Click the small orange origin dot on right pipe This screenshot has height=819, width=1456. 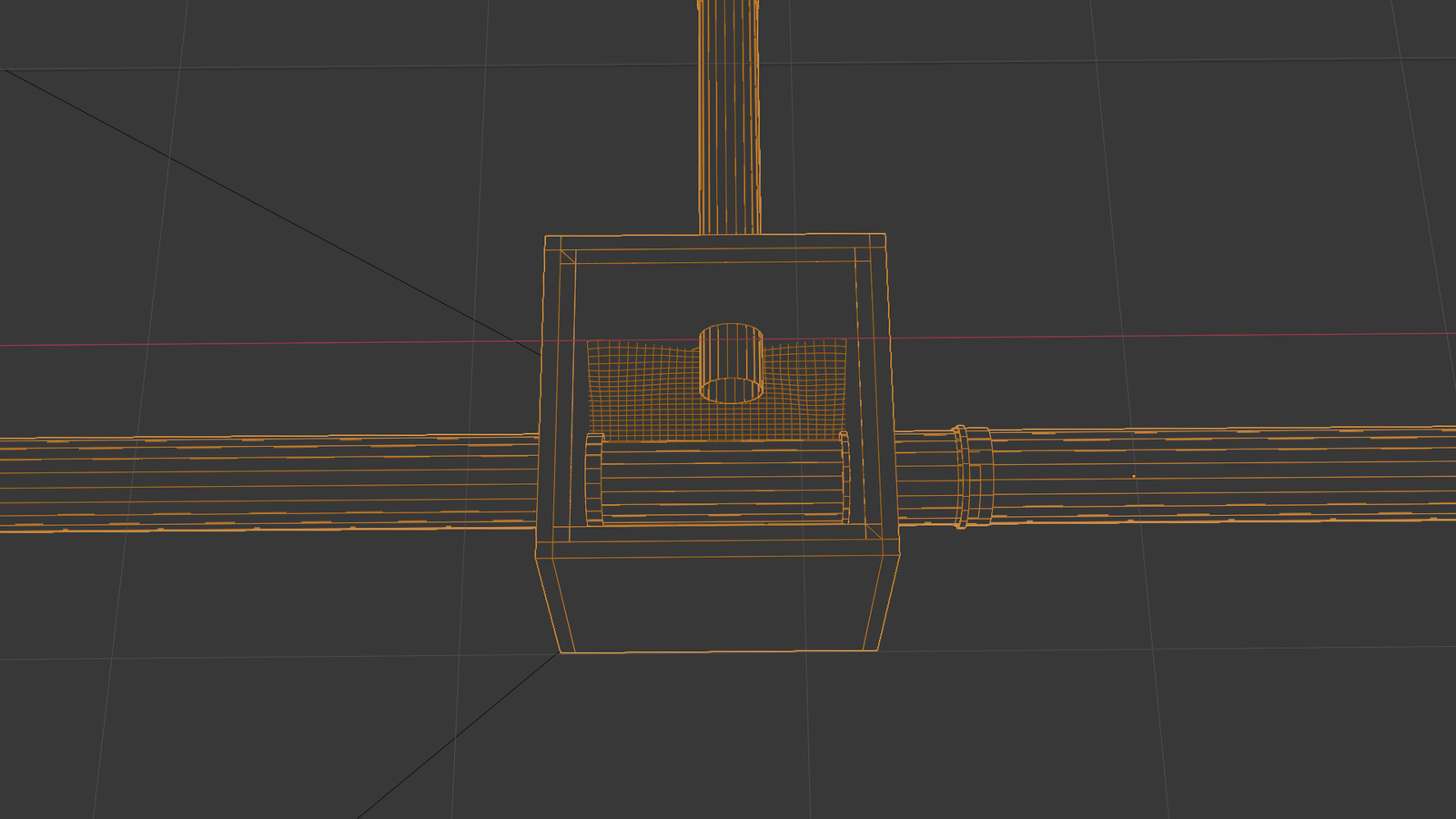[x=1133, y=476]
